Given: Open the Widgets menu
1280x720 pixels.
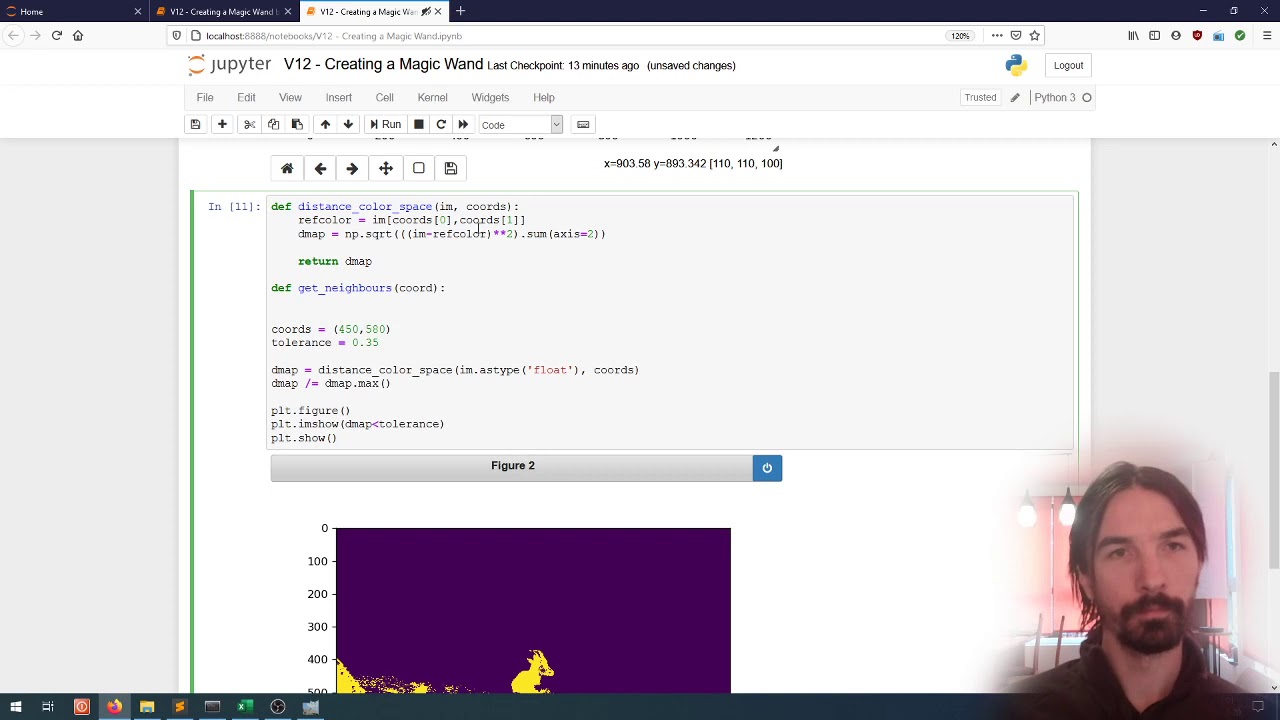Looking at the screenshot, I should 490,97.
